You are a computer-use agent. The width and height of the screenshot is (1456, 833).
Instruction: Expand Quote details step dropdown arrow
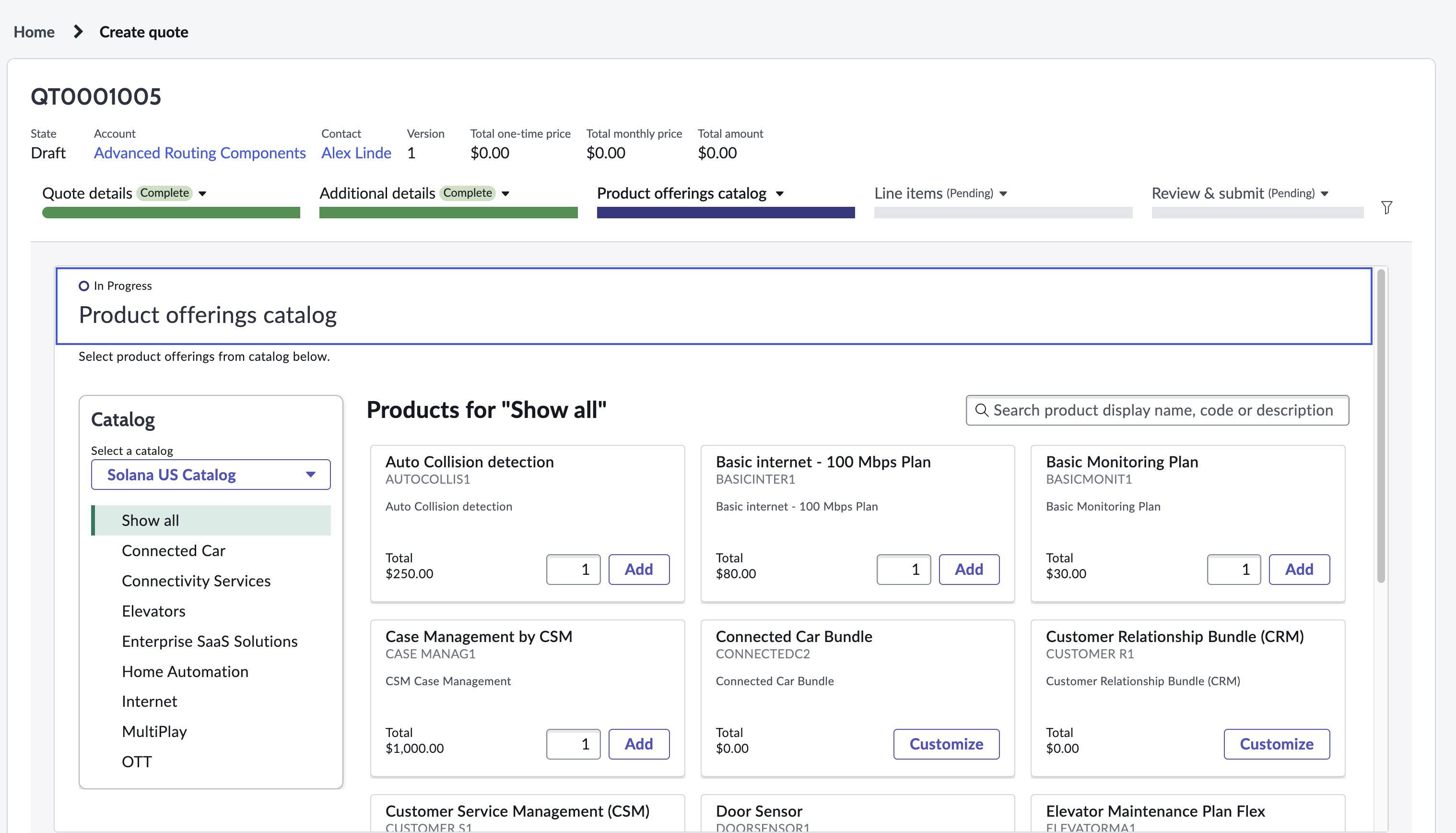click(202, 194)
